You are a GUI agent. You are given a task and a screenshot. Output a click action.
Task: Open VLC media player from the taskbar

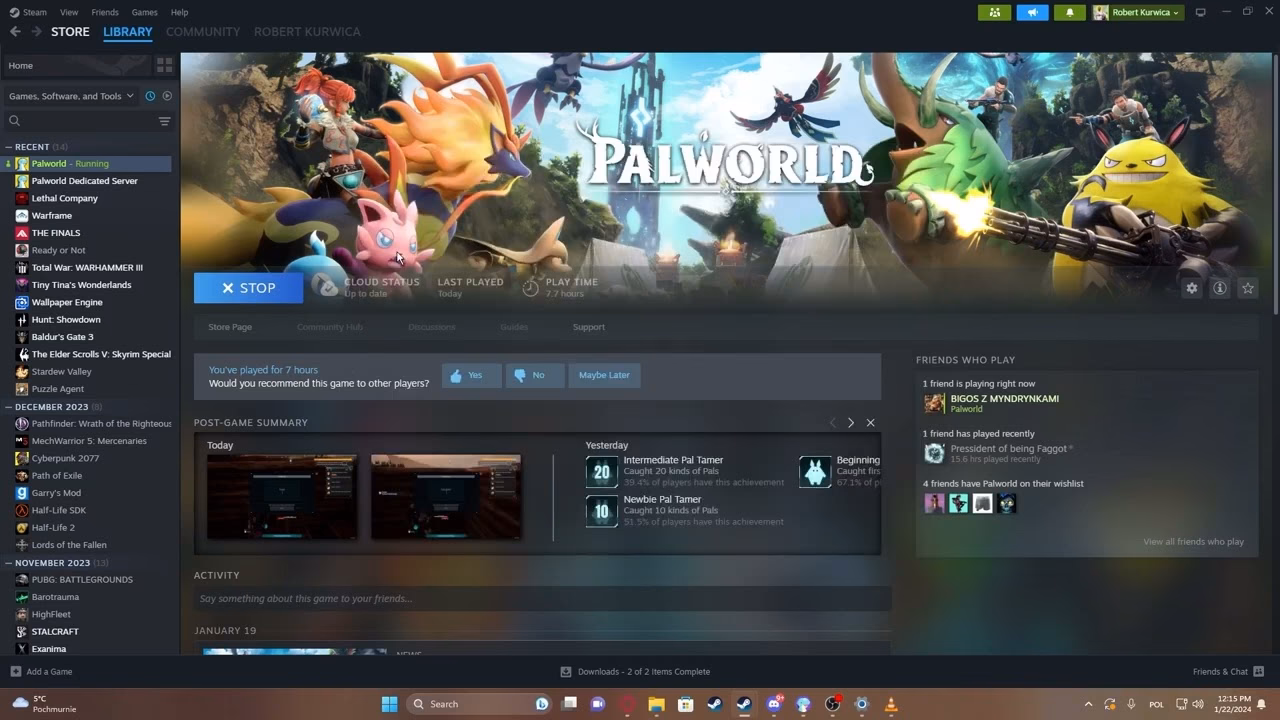(890, 704)
